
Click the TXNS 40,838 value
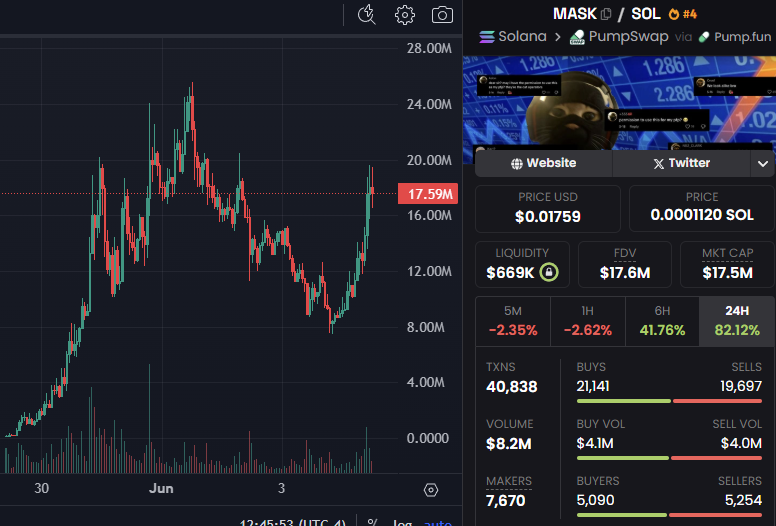[512, 386]
